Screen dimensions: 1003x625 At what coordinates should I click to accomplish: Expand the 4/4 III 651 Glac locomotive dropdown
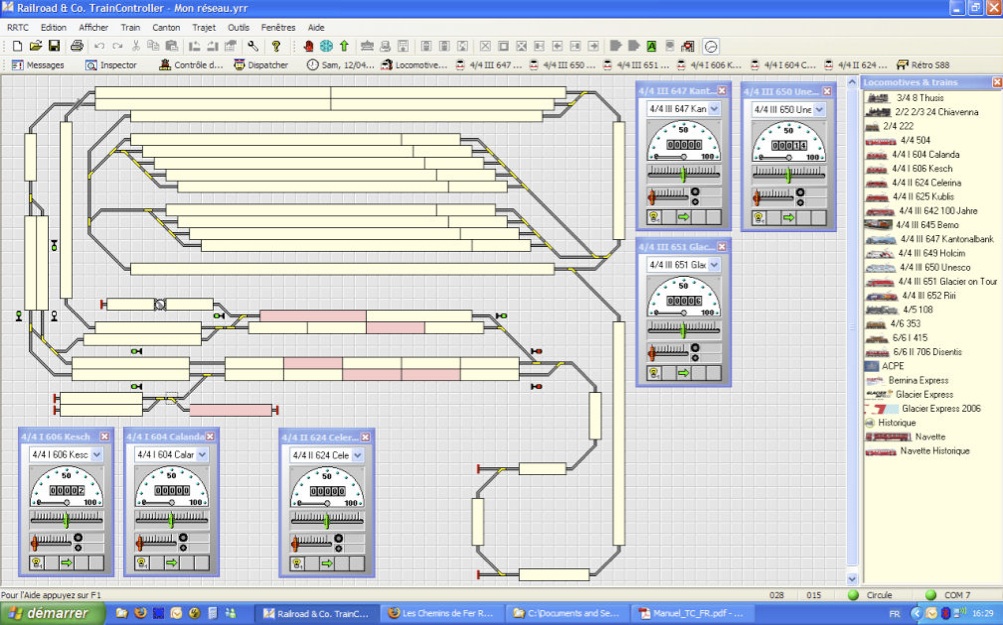point(714,265)
